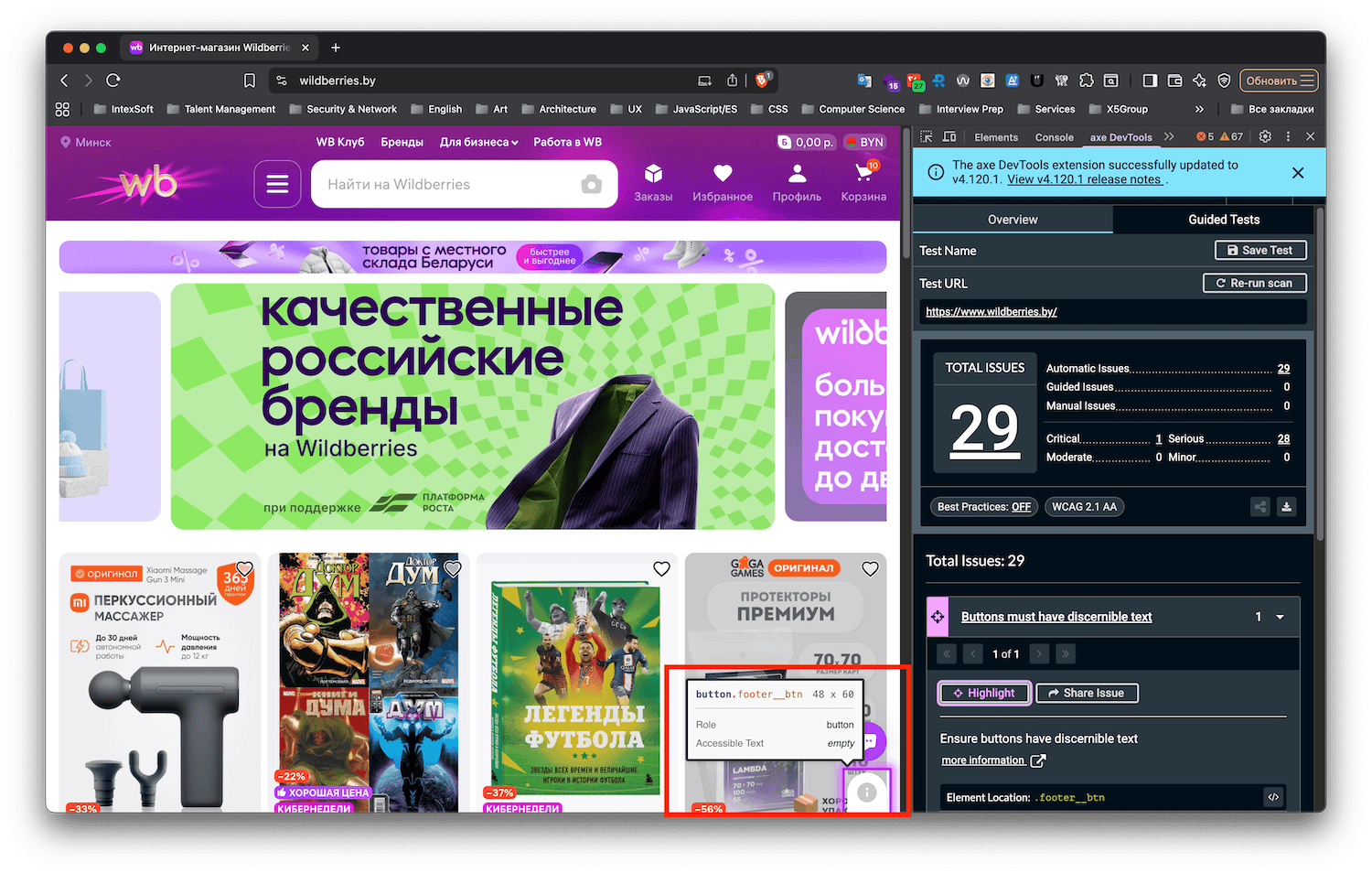Switch to the Console tab in DevTools
Screen dimensions: 1372x873
tap(1054, 136)
